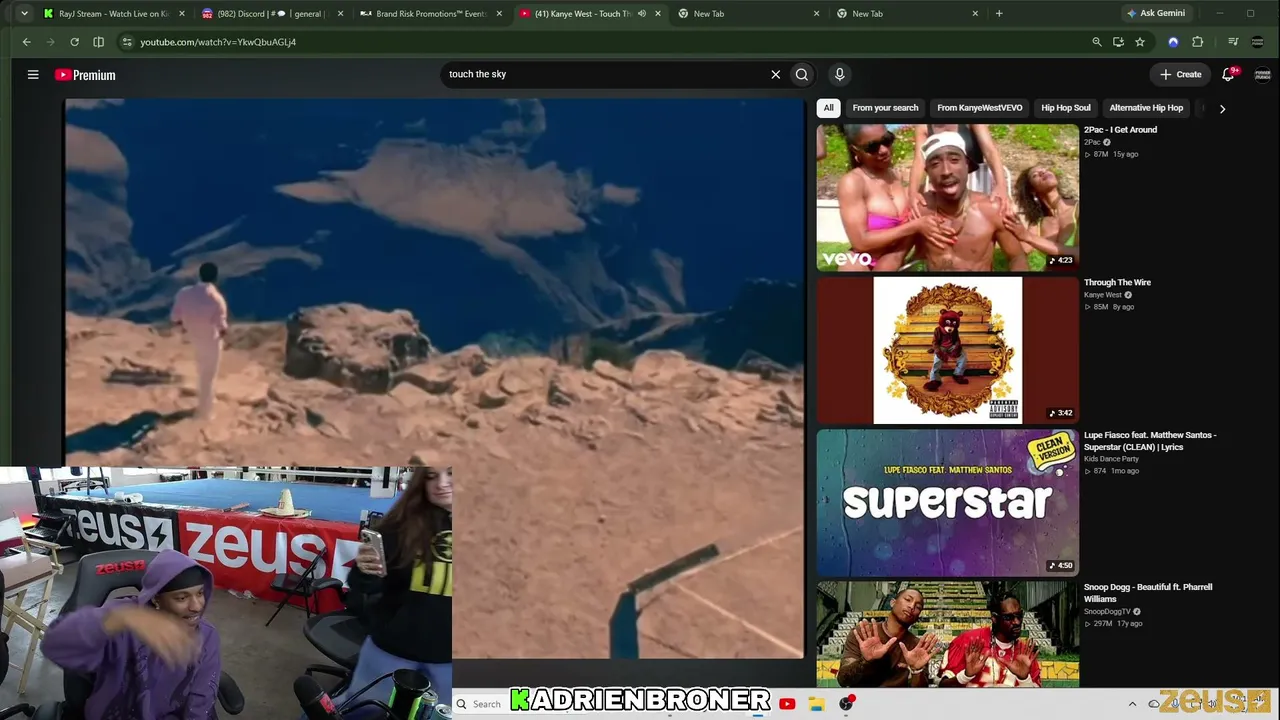Filter by From your search chip
This screenshot has width=1280, height=720.
pyautogui.click(x=885, y=108)
